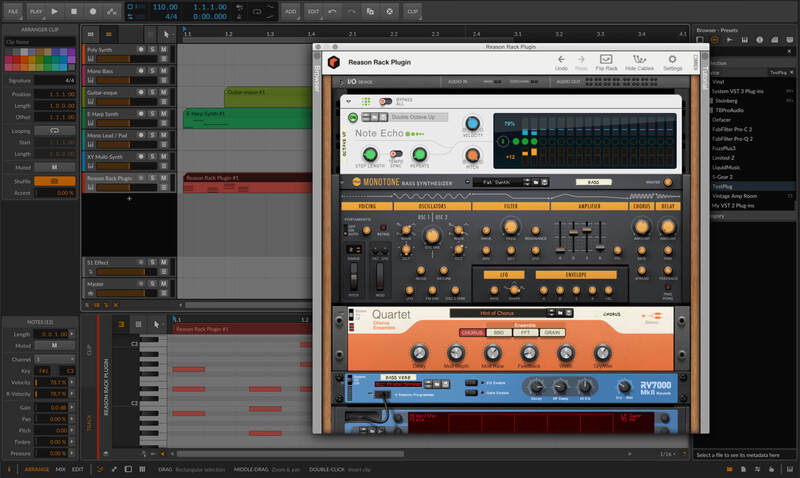Click Hide Cables icon
Screen dimensions: 800x478
639,62
